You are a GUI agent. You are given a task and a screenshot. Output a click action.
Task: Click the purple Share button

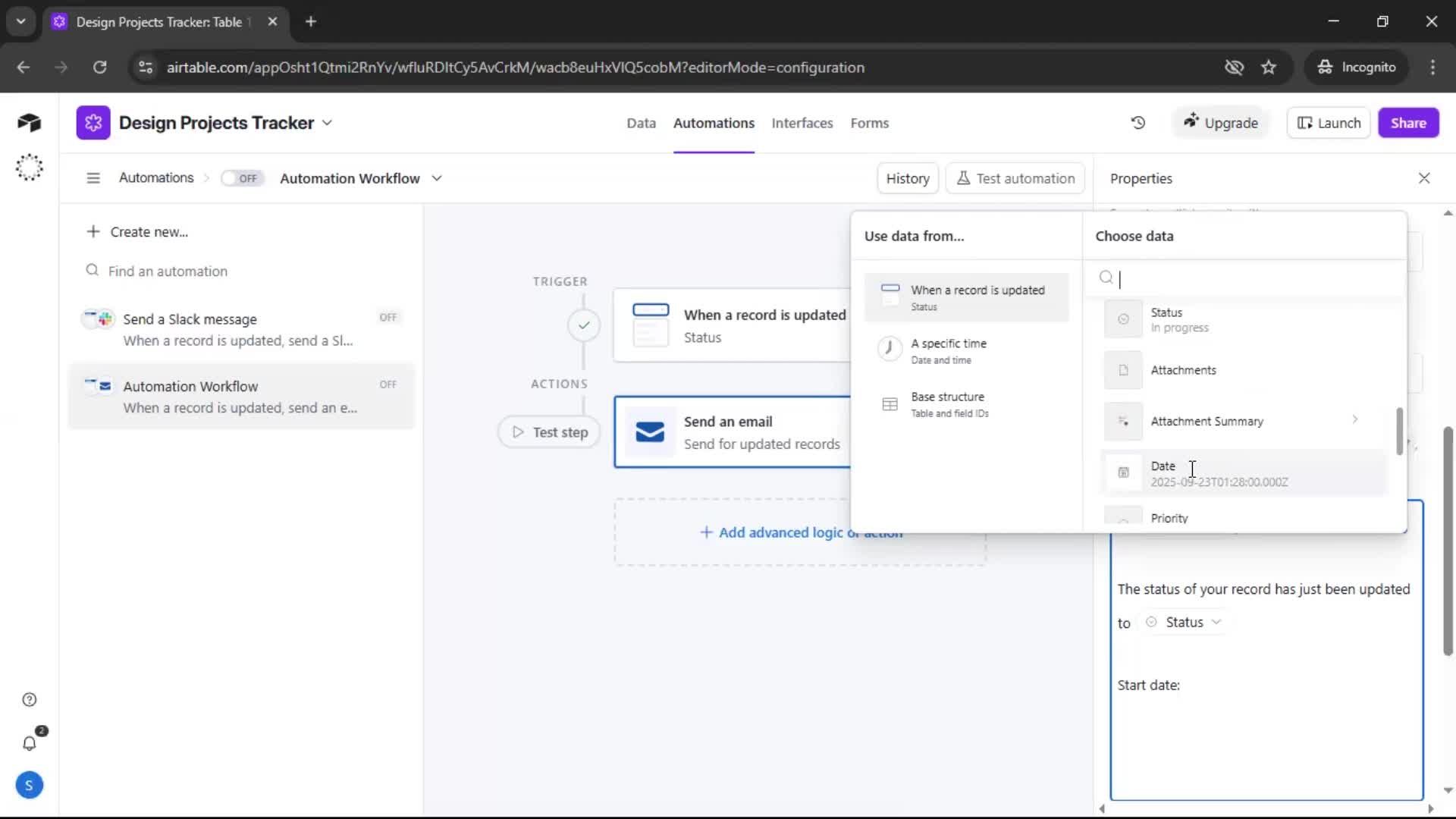[1408, 123]
